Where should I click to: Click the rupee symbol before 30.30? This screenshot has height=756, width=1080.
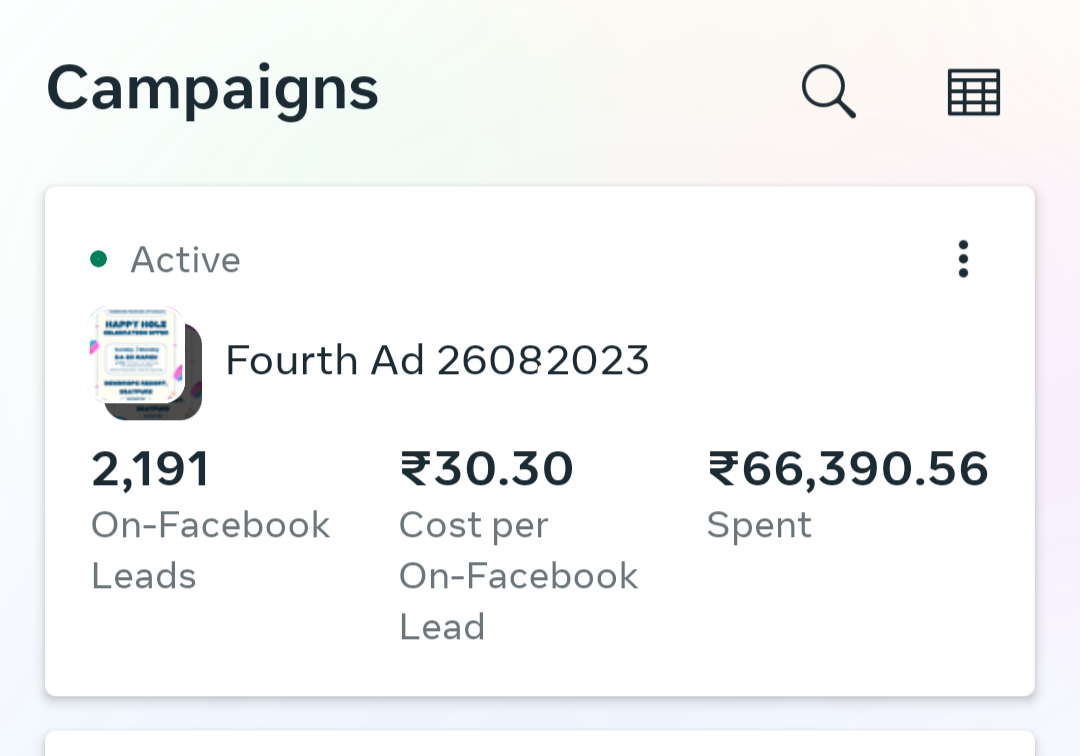(x=415, y=468)
